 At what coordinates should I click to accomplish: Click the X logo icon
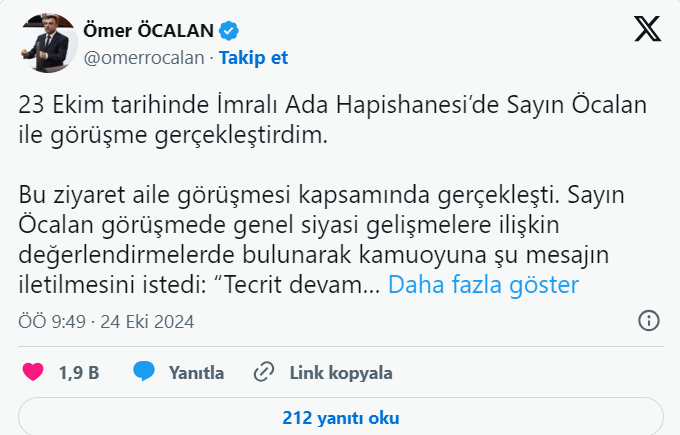point(647,31)
